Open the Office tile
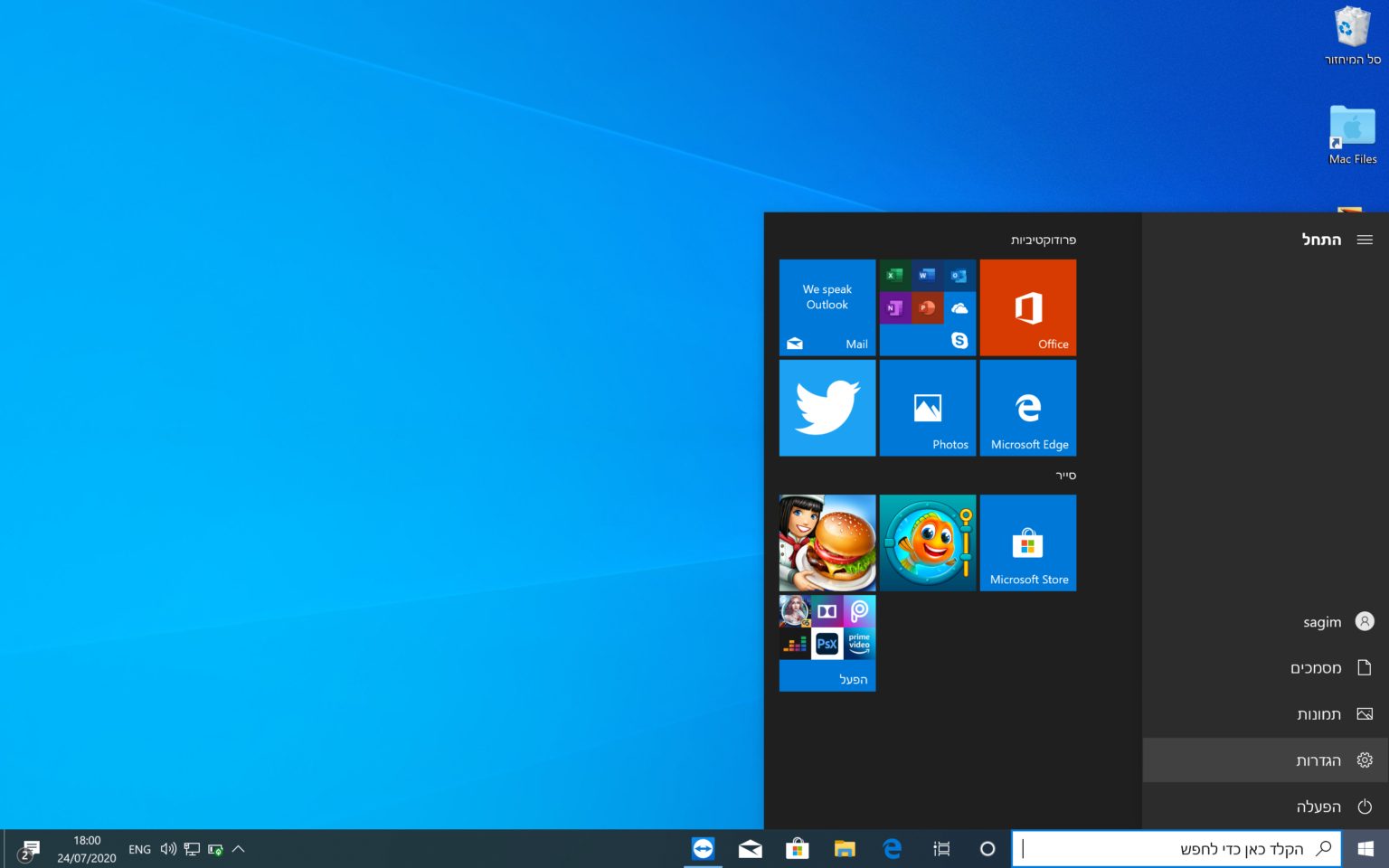Image resolution: width=1389 pixels, height=868 pixels. 1027,307
